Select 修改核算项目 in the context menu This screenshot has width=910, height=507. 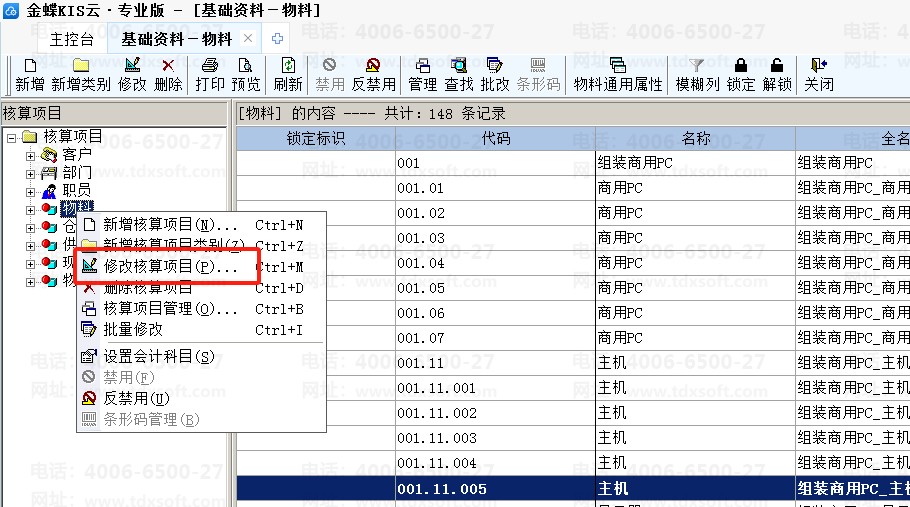click(170, 267)
